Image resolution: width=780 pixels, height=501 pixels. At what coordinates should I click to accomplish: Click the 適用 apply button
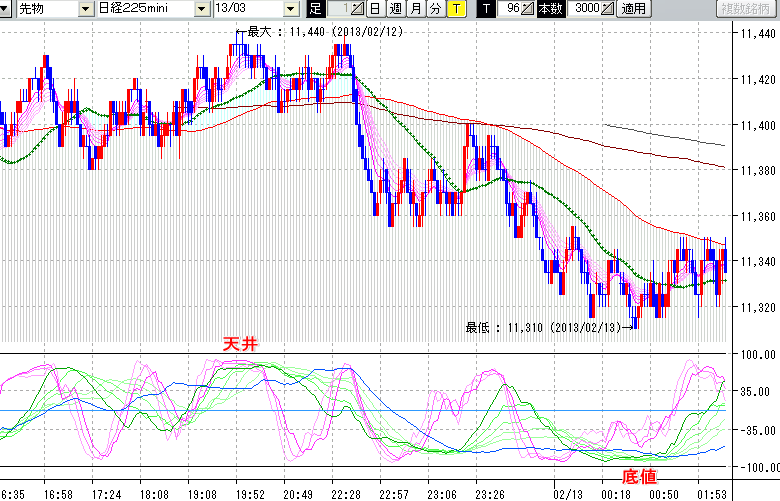point(634,9)
